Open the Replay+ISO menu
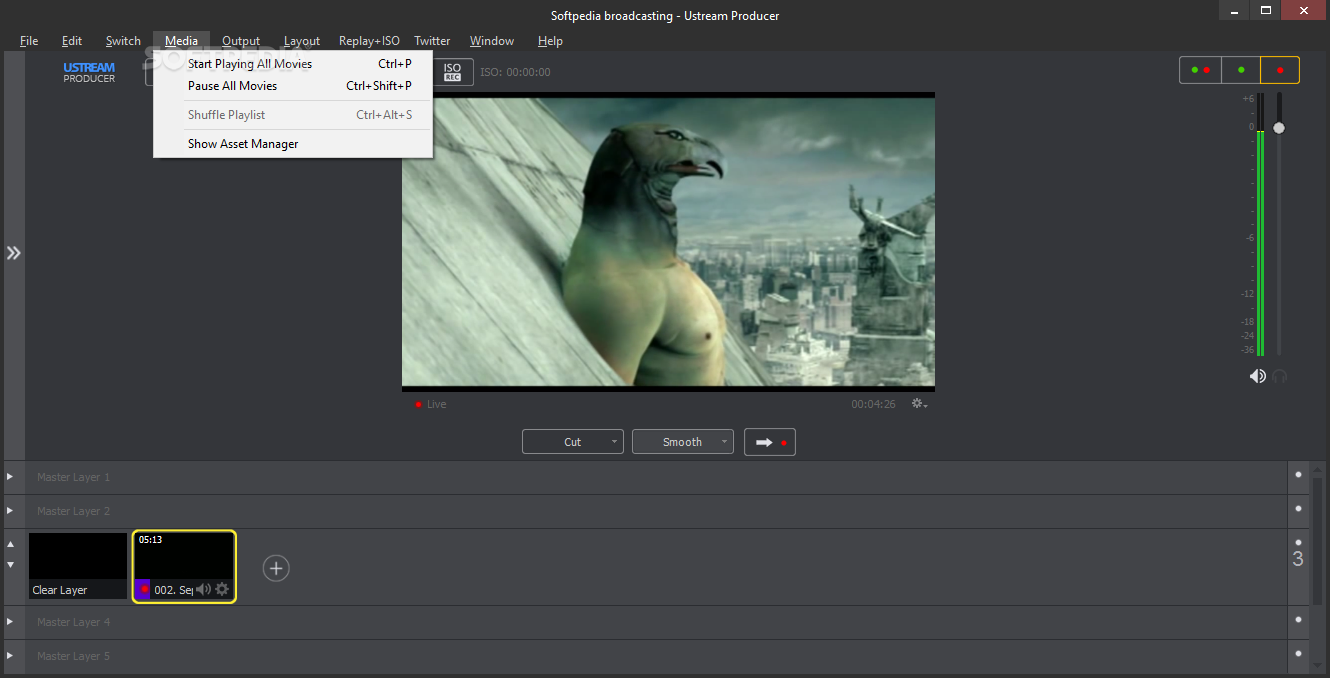The height and width of the screenshot is (678, 1330). tap(369, 41)
